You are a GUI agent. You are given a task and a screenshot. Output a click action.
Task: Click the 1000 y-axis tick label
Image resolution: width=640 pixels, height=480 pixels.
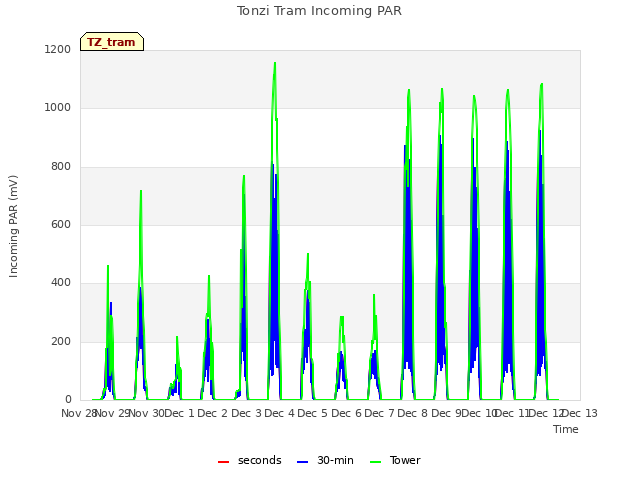(58, 108)
